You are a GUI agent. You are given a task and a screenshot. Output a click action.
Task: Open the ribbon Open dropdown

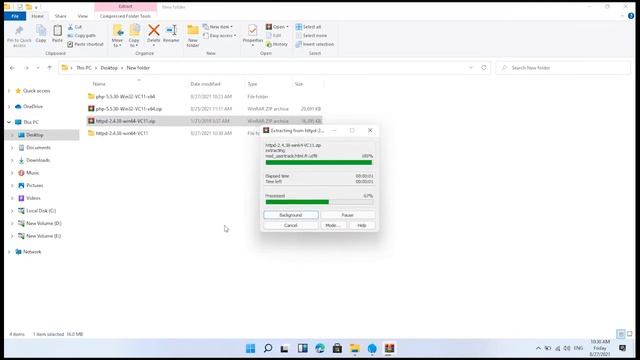click(277, 27)
